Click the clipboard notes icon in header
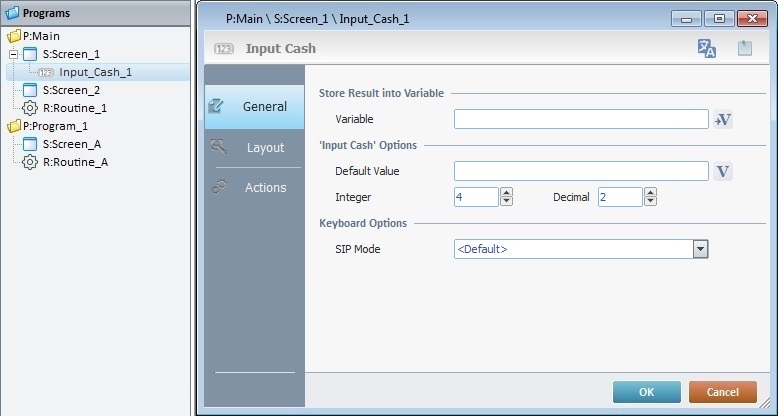 [x=744, y=49]
